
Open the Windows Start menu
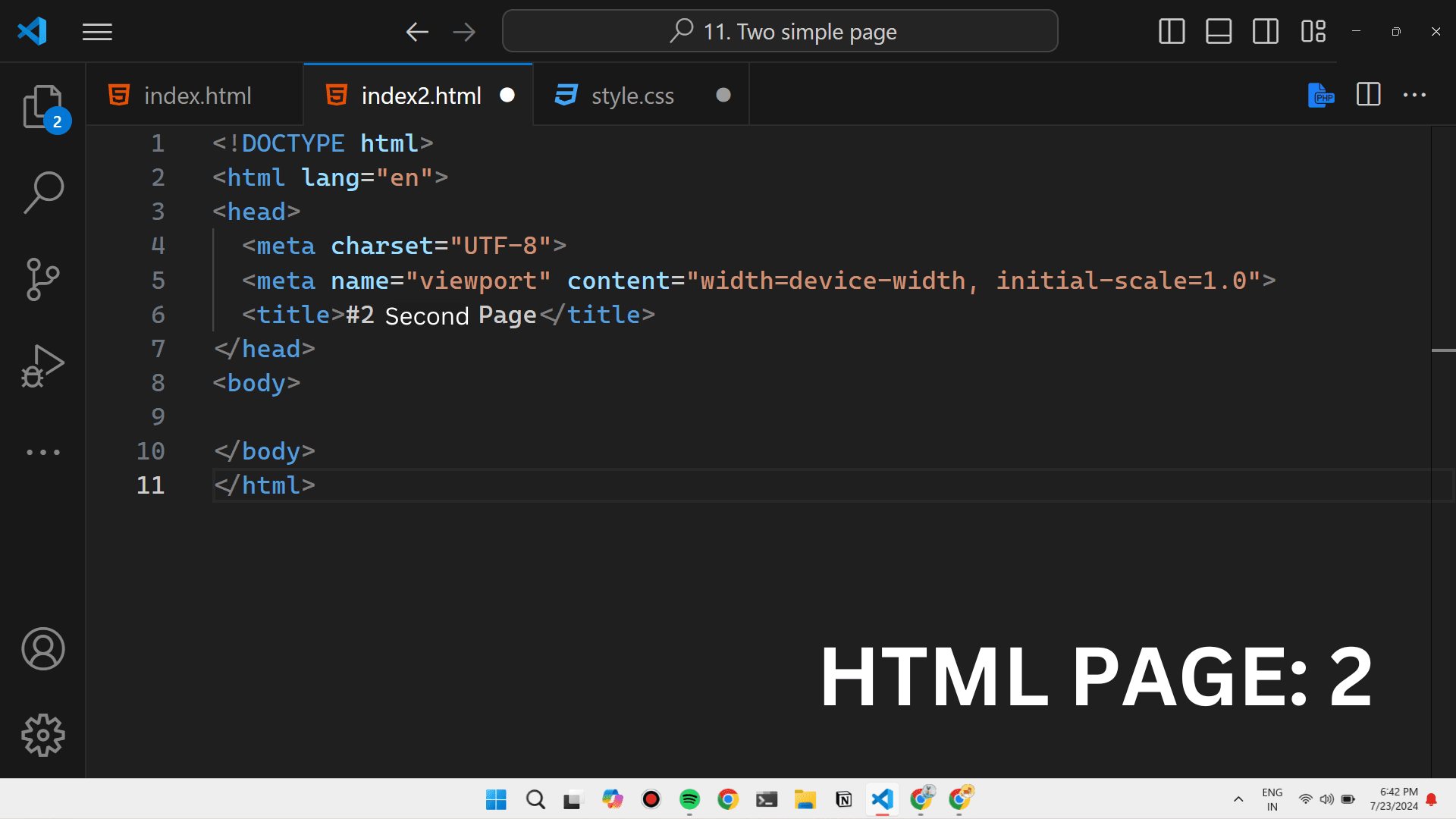[496, 799]
